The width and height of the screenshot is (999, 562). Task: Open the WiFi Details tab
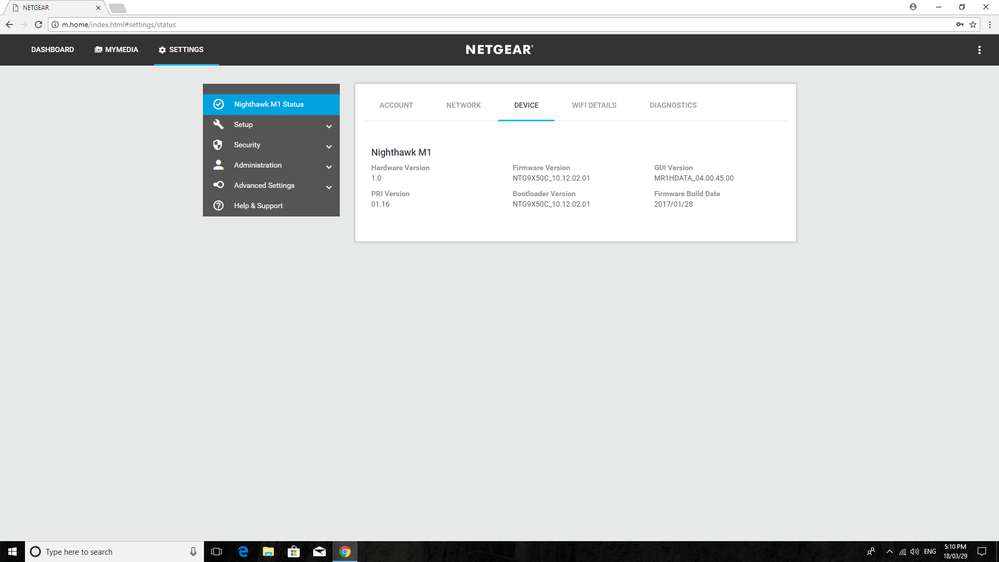coord(594,105)
